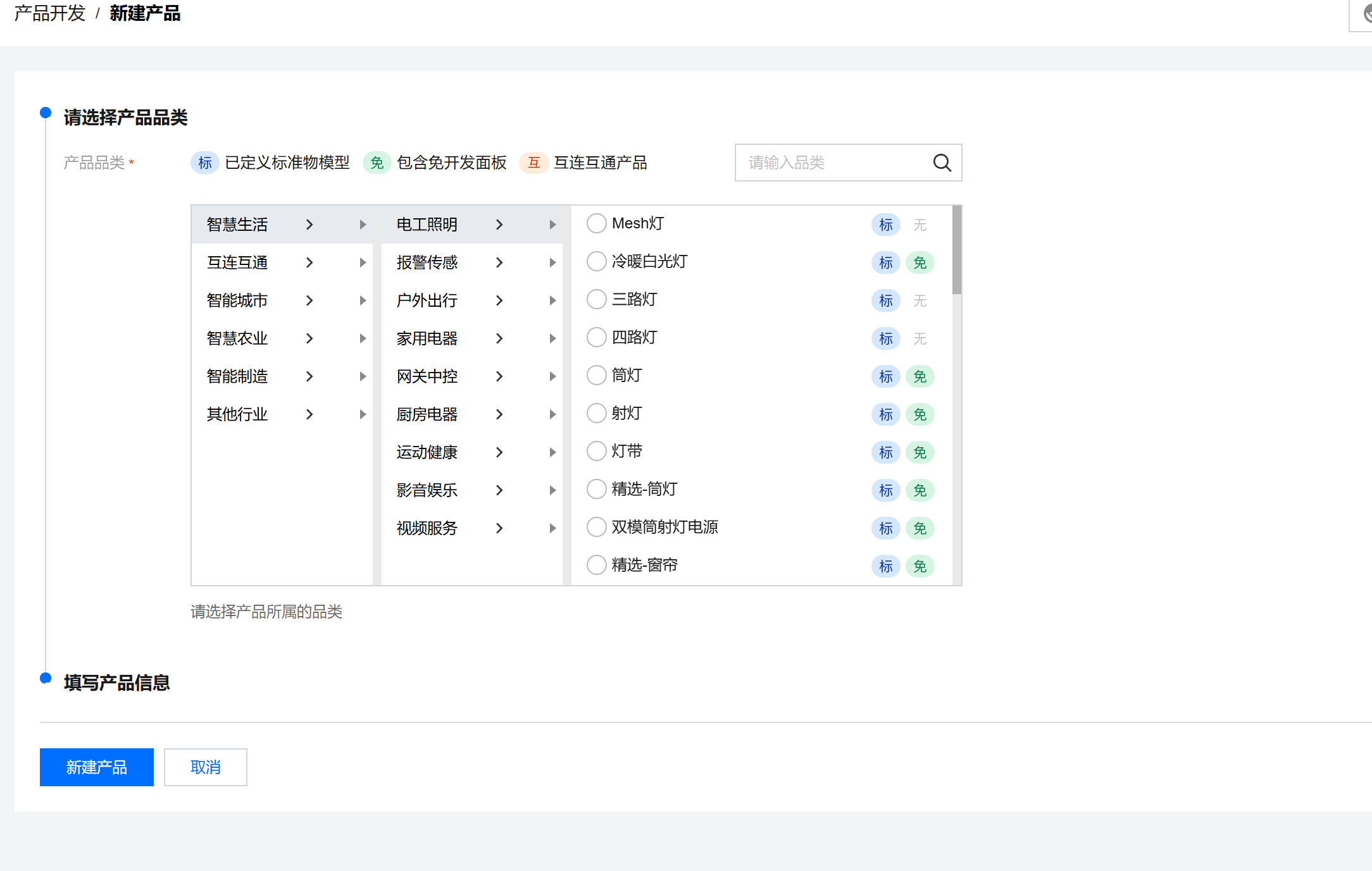Choose the 双模筒射灯电源 radio button
This screenshot has height=871, width=1372.
tap(596, 527)
